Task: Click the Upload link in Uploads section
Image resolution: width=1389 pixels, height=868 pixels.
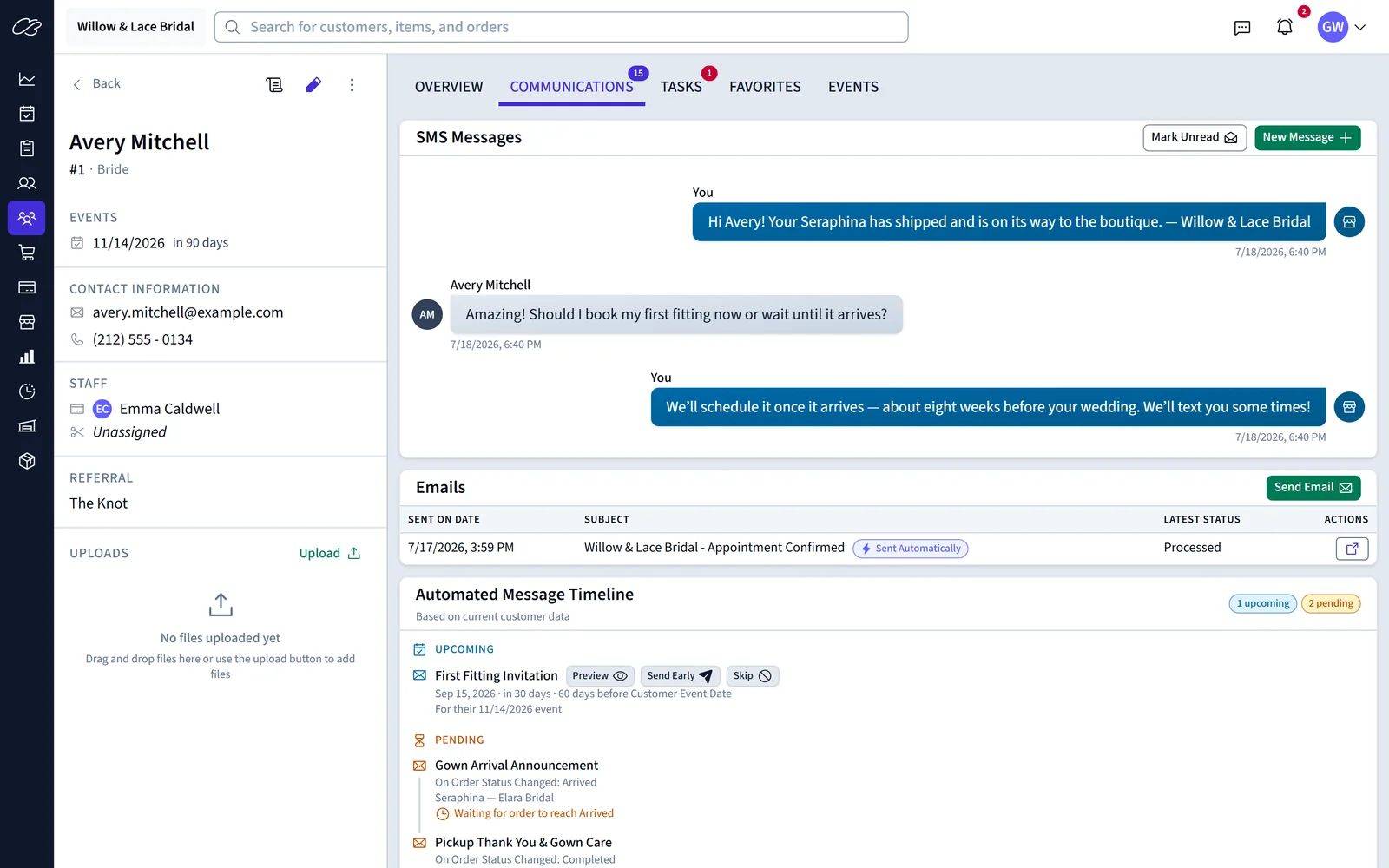Action: pyautogui.click(x=330, y=554)
